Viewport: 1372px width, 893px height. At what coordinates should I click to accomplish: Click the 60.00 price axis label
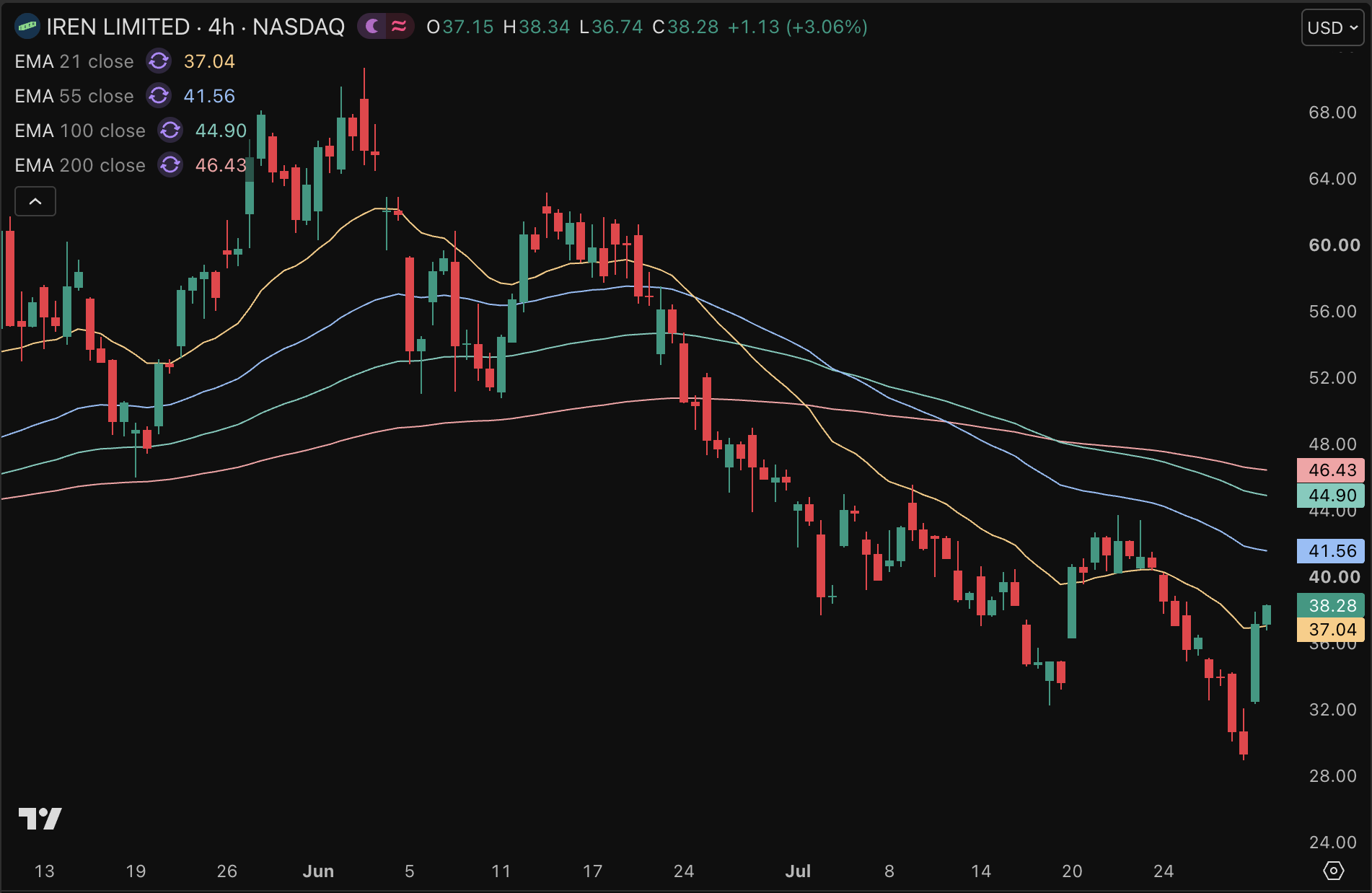coord(1334,245)
